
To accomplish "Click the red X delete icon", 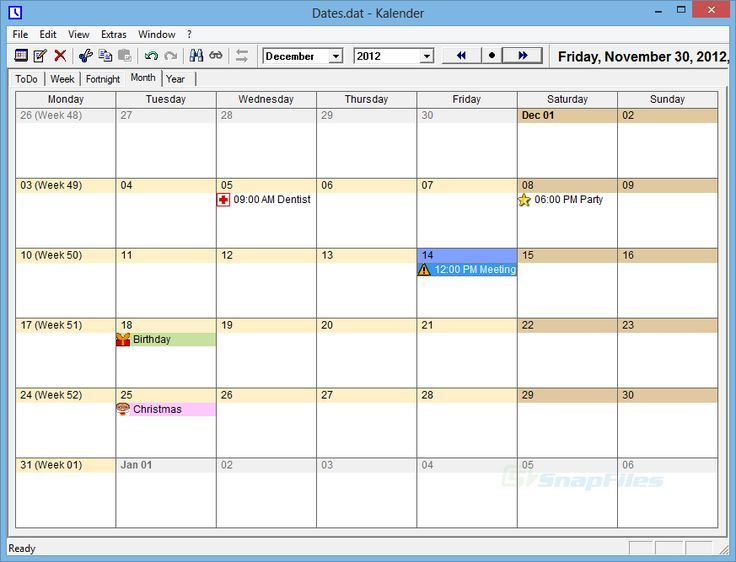I will point(60,56).
